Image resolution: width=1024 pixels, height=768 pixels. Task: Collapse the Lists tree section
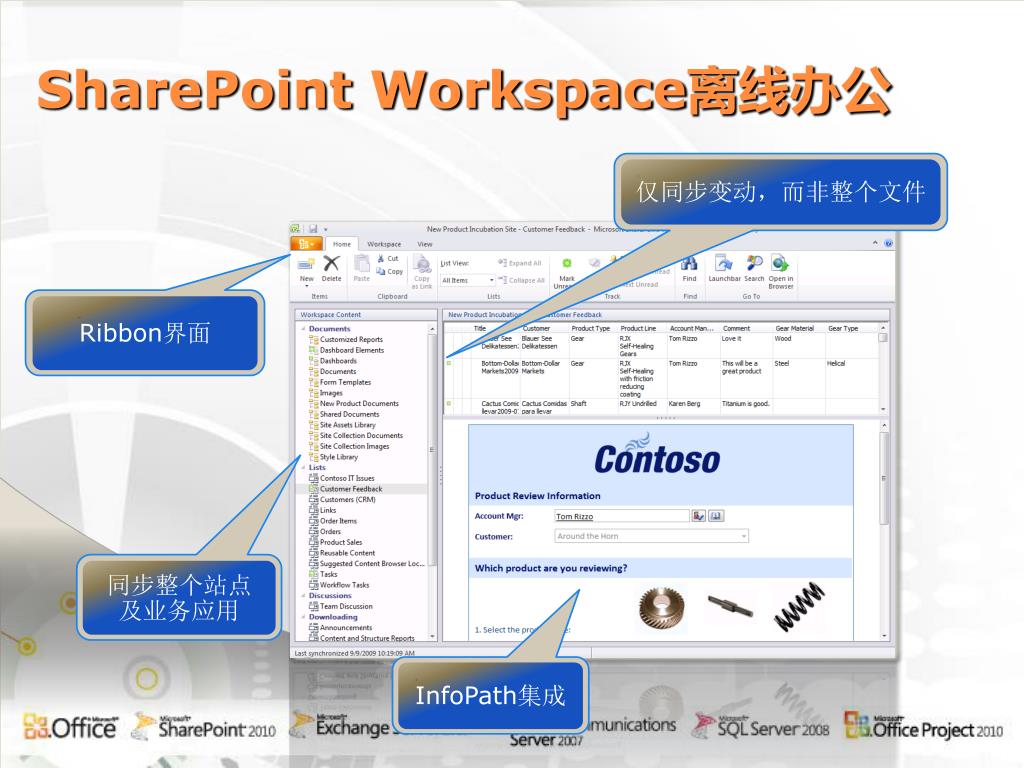(x=303, y=468)
